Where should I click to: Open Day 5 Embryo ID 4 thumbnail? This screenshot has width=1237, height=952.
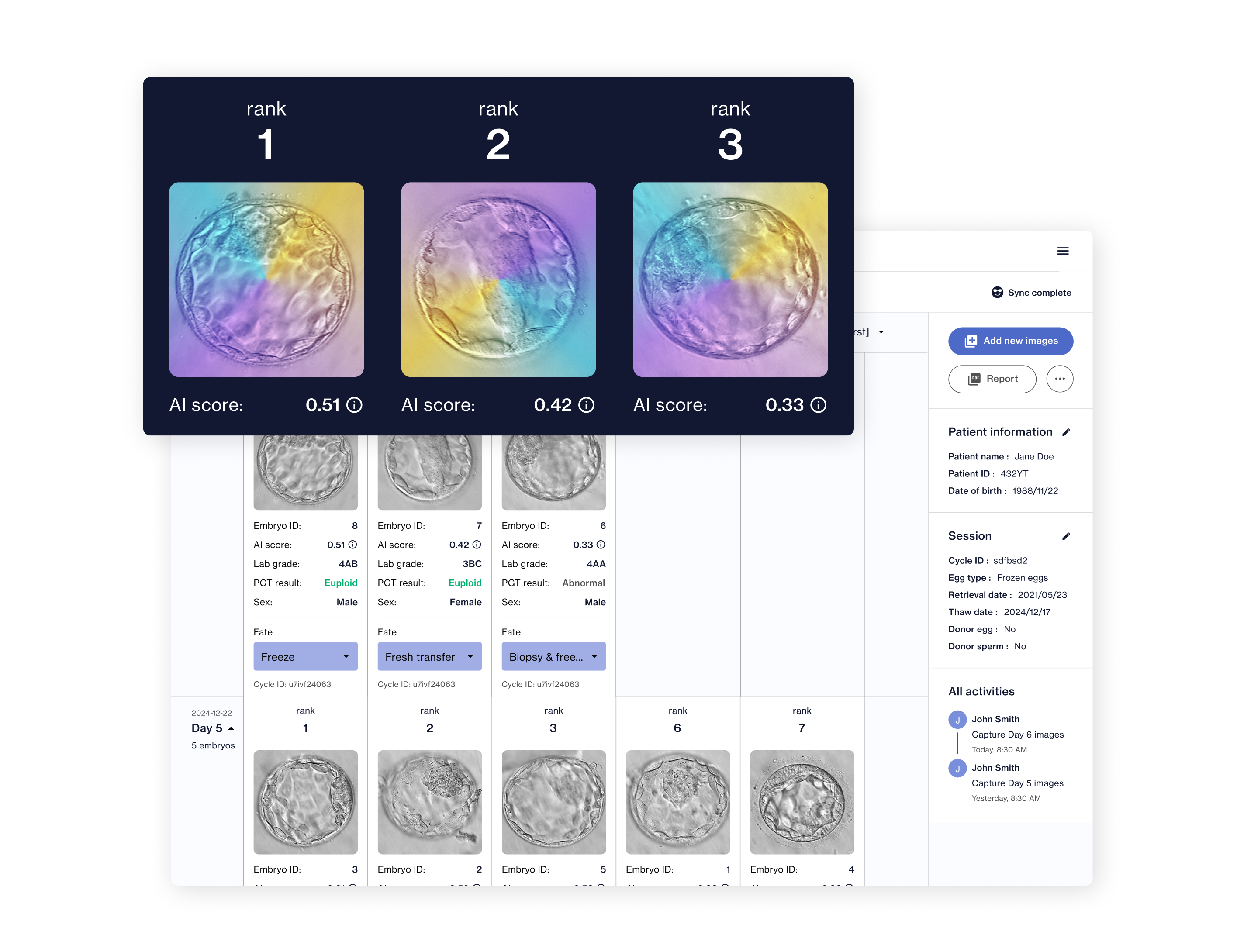click(802, 802)
